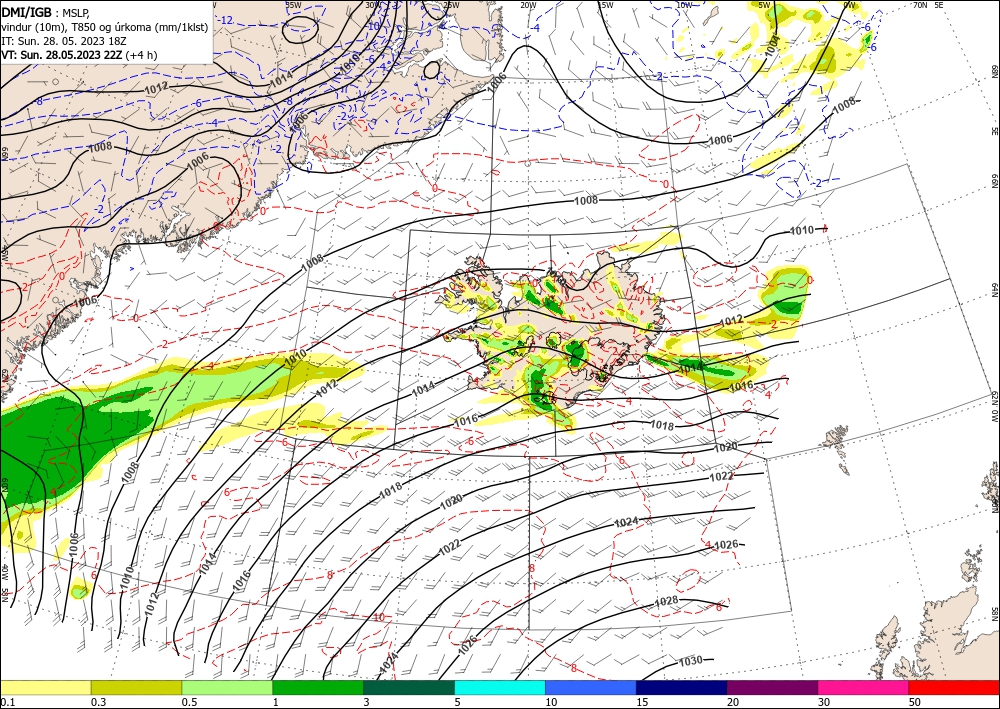Click the '25W' longitude label at top

450,5
